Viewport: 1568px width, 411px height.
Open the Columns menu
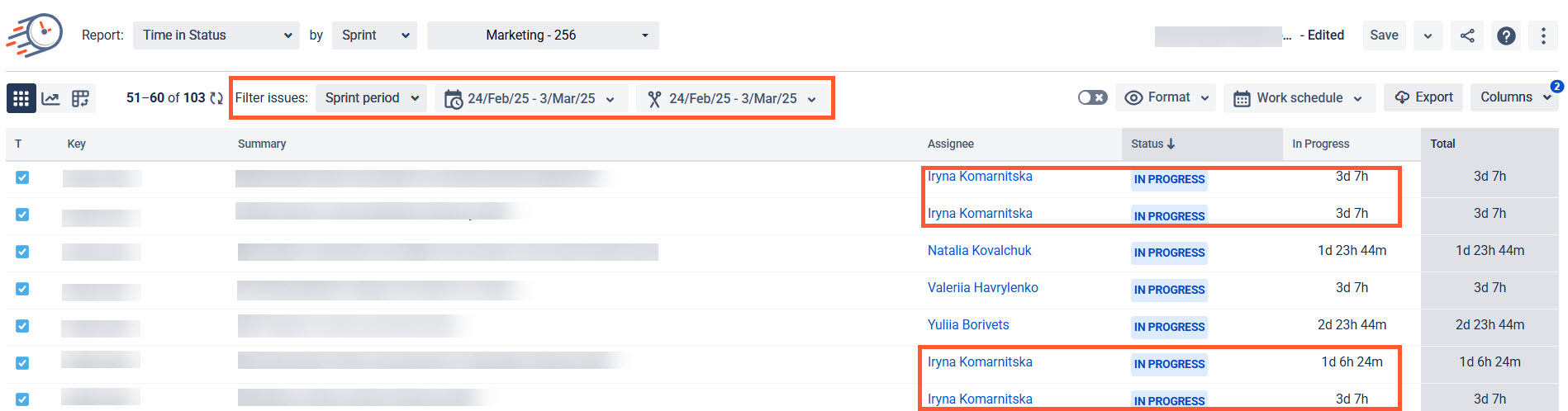coord(1513,97)
